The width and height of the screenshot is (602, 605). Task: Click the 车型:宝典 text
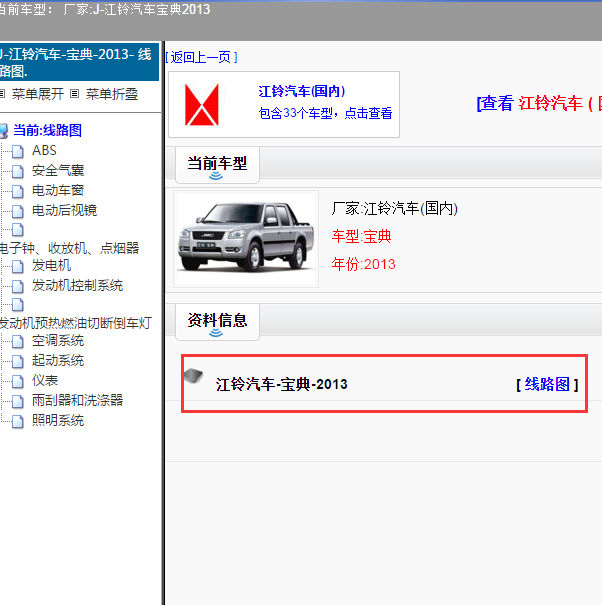(x=361, y=236)
